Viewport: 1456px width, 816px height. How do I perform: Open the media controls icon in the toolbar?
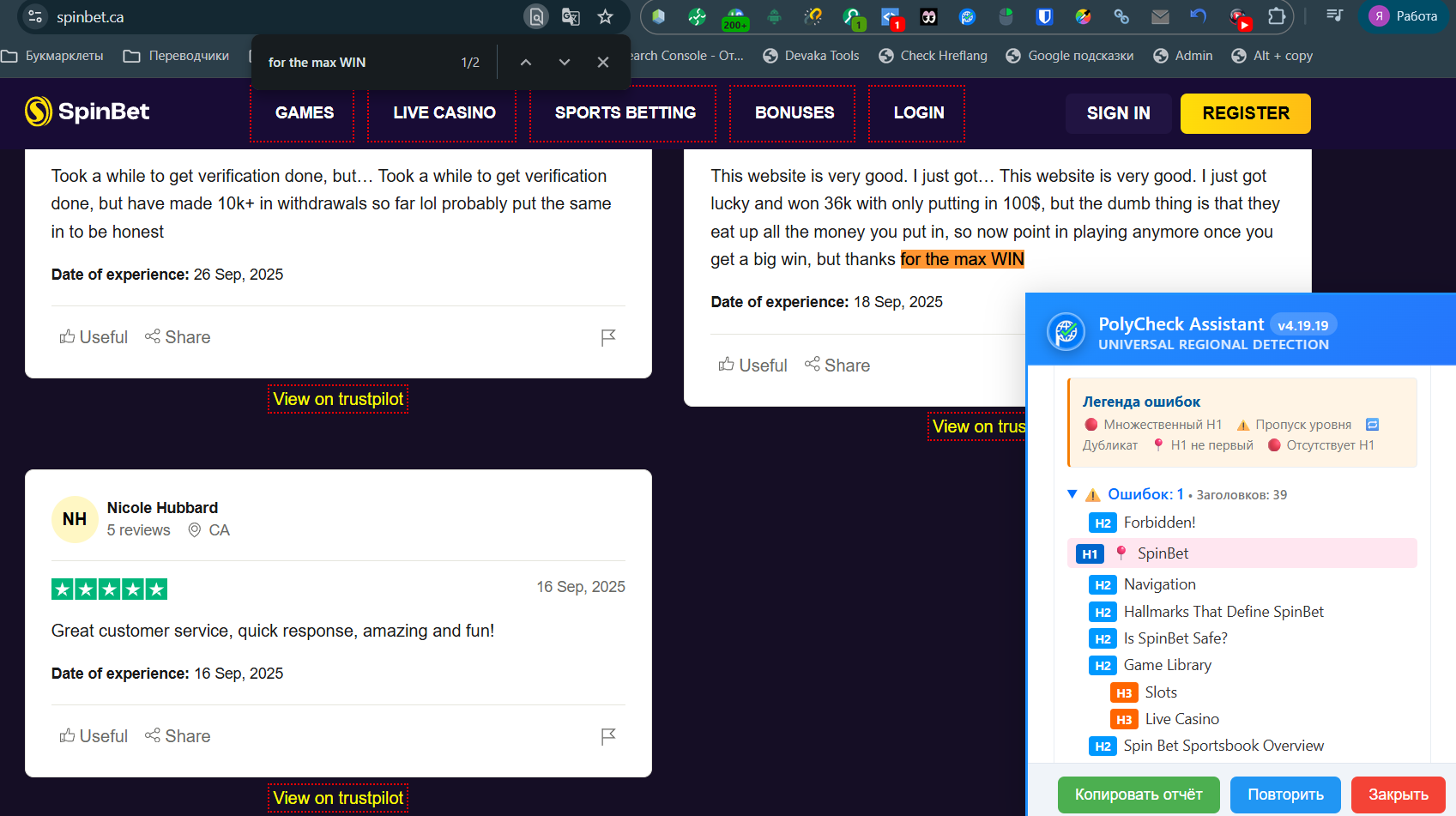point(1334,16)
